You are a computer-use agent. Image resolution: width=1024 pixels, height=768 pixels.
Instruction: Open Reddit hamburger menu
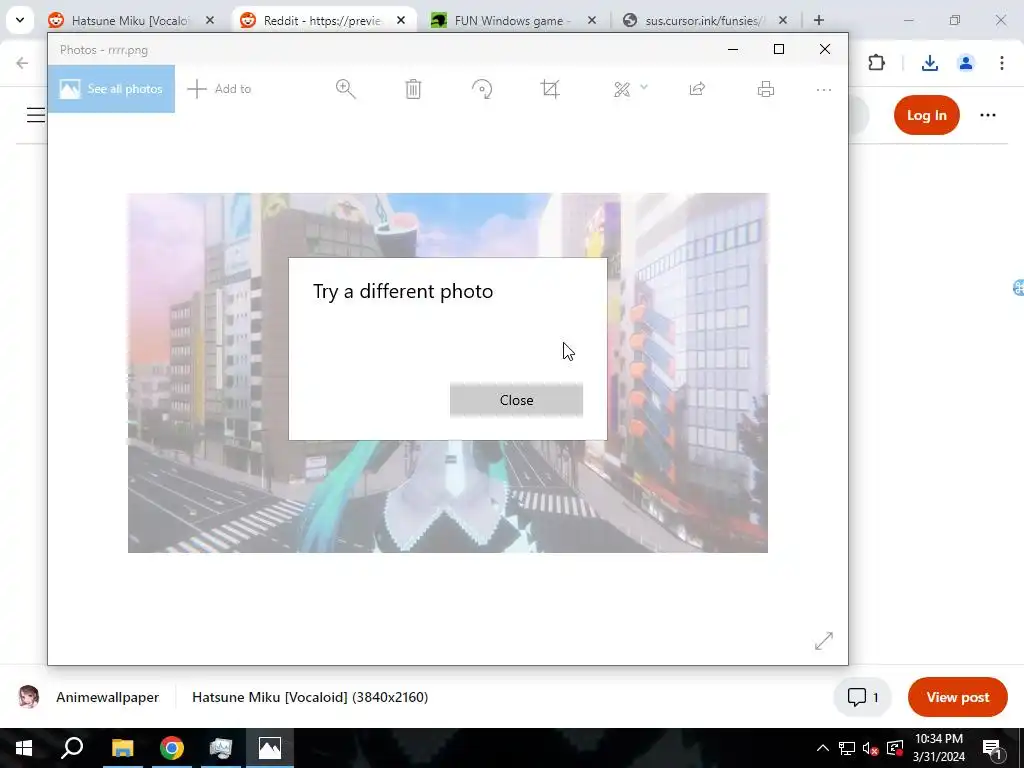(35, 115)
